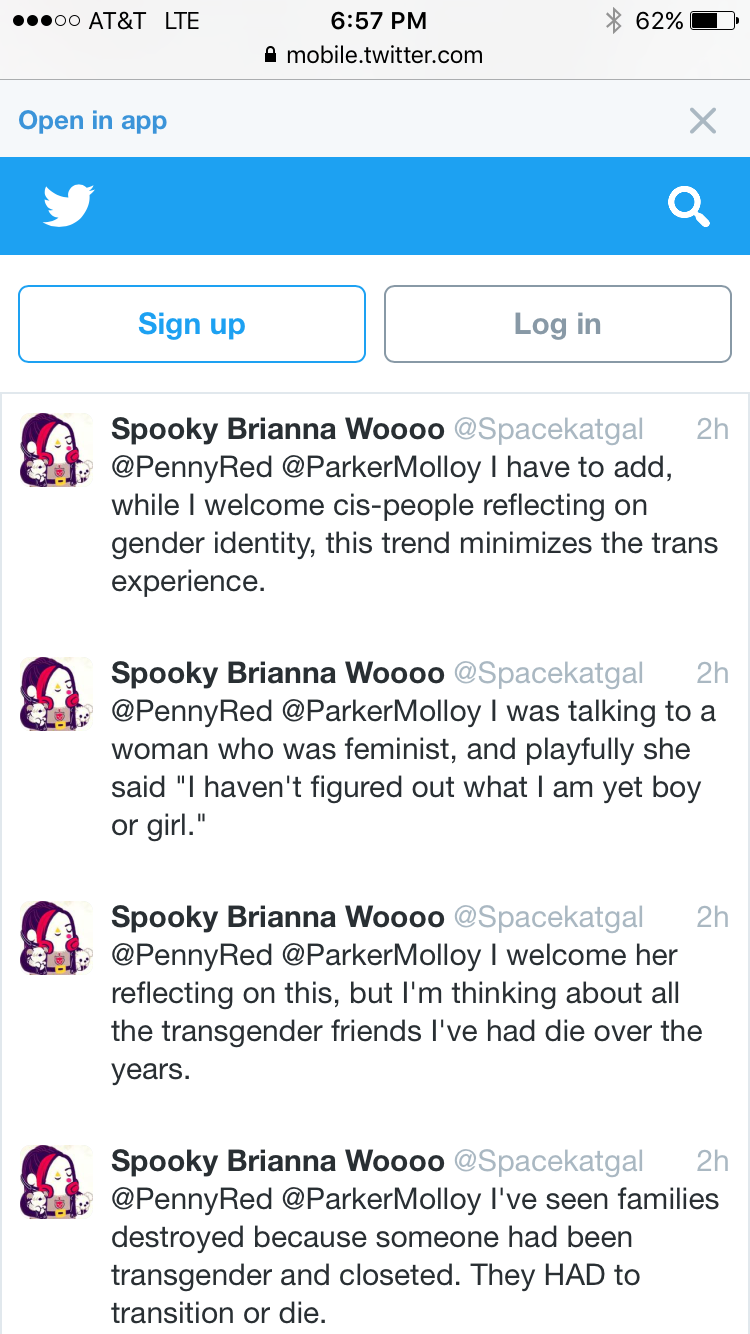Open avatar of the second tweet
Viewport: 750px width, 1334px height.
point(56,693)
